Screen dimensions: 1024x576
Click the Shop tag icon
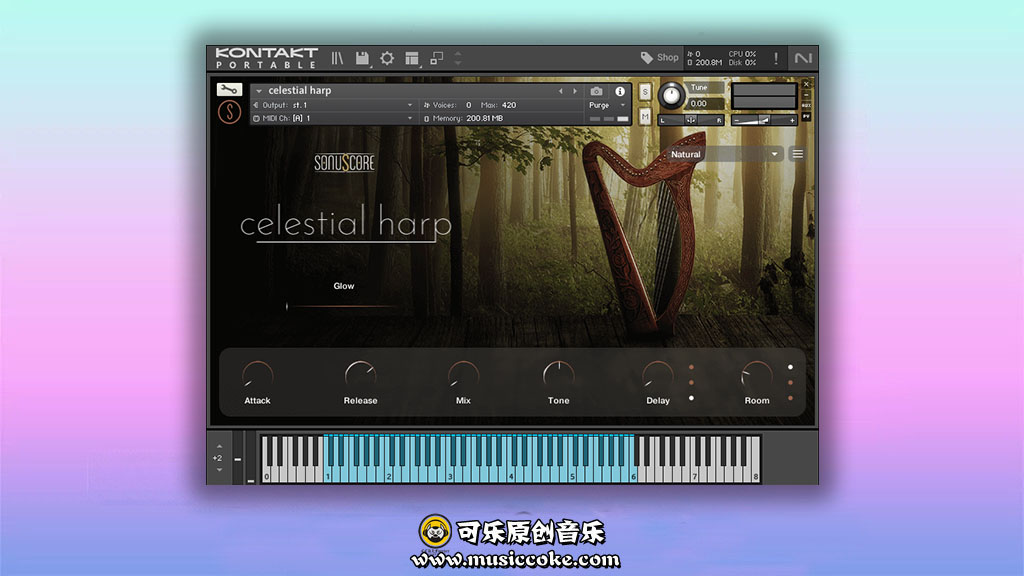[x=647, y=58]
